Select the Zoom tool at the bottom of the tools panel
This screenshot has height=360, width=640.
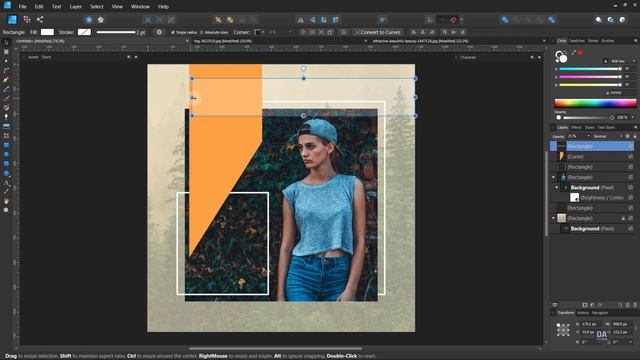6,210
